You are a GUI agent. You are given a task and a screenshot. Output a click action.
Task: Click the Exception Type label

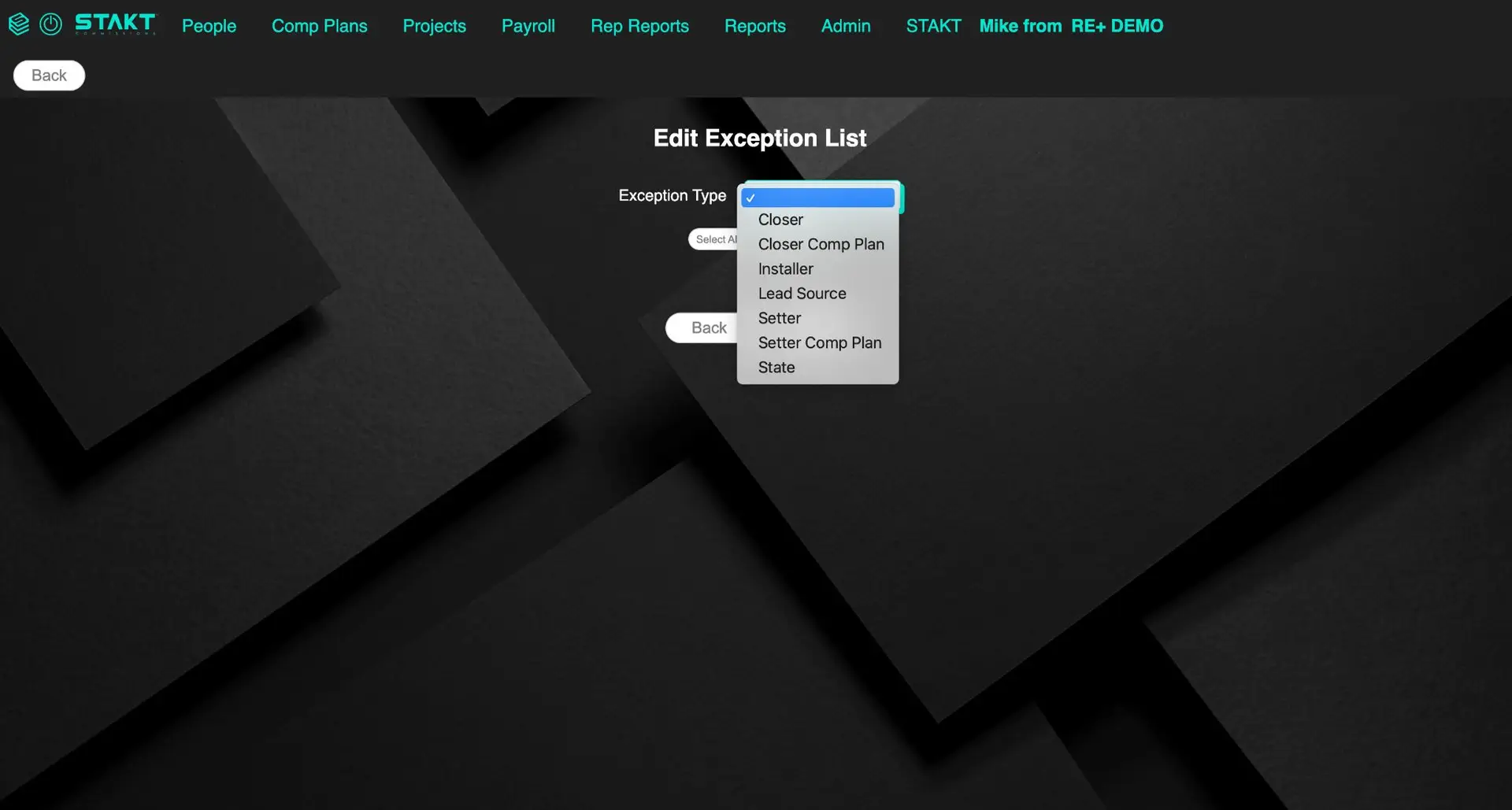673,195
